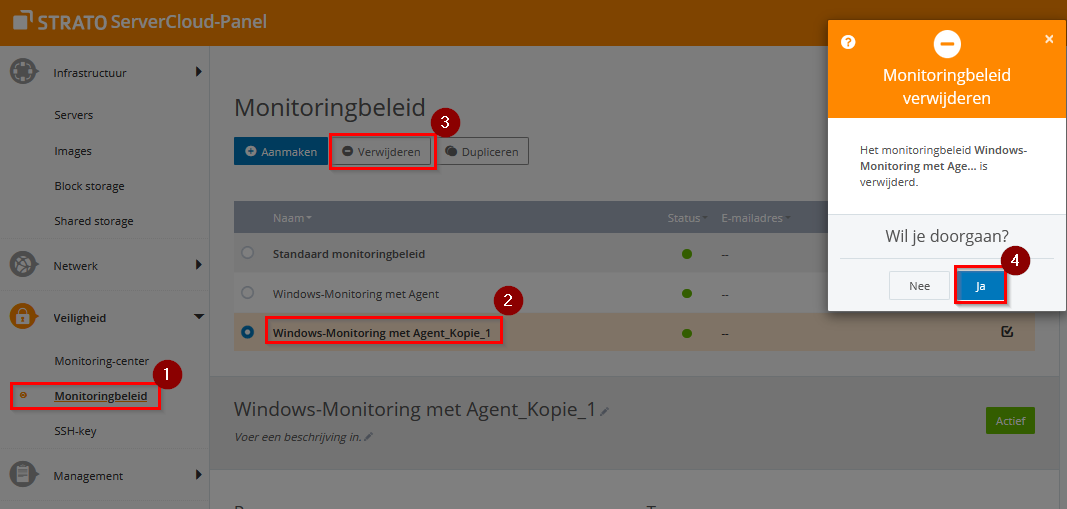
Task: Click 'Wil je doorgaan?' text in dialog
Action: click(x=947, y=236)
